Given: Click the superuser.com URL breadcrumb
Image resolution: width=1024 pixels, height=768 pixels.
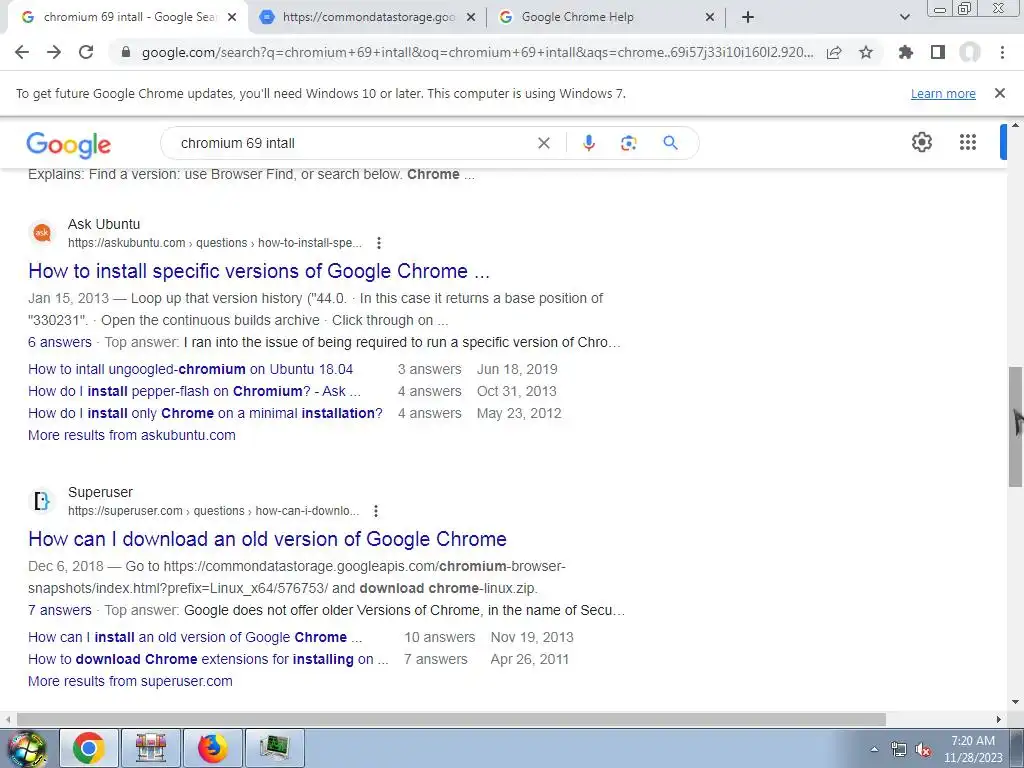Looking at the screenshot, I should pos(214,511).
